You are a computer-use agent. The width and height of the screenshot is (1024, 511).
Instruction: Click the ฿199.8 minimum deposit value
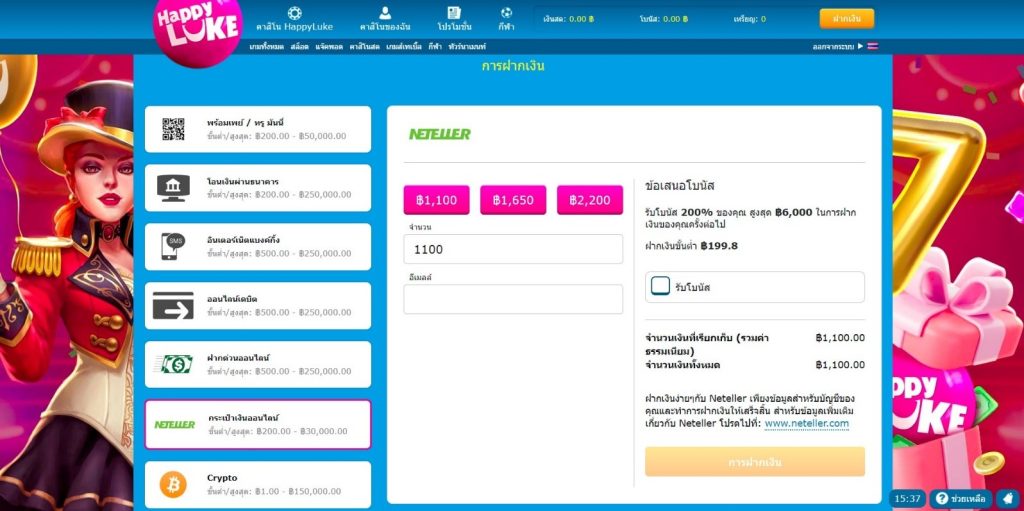point(719,246)
